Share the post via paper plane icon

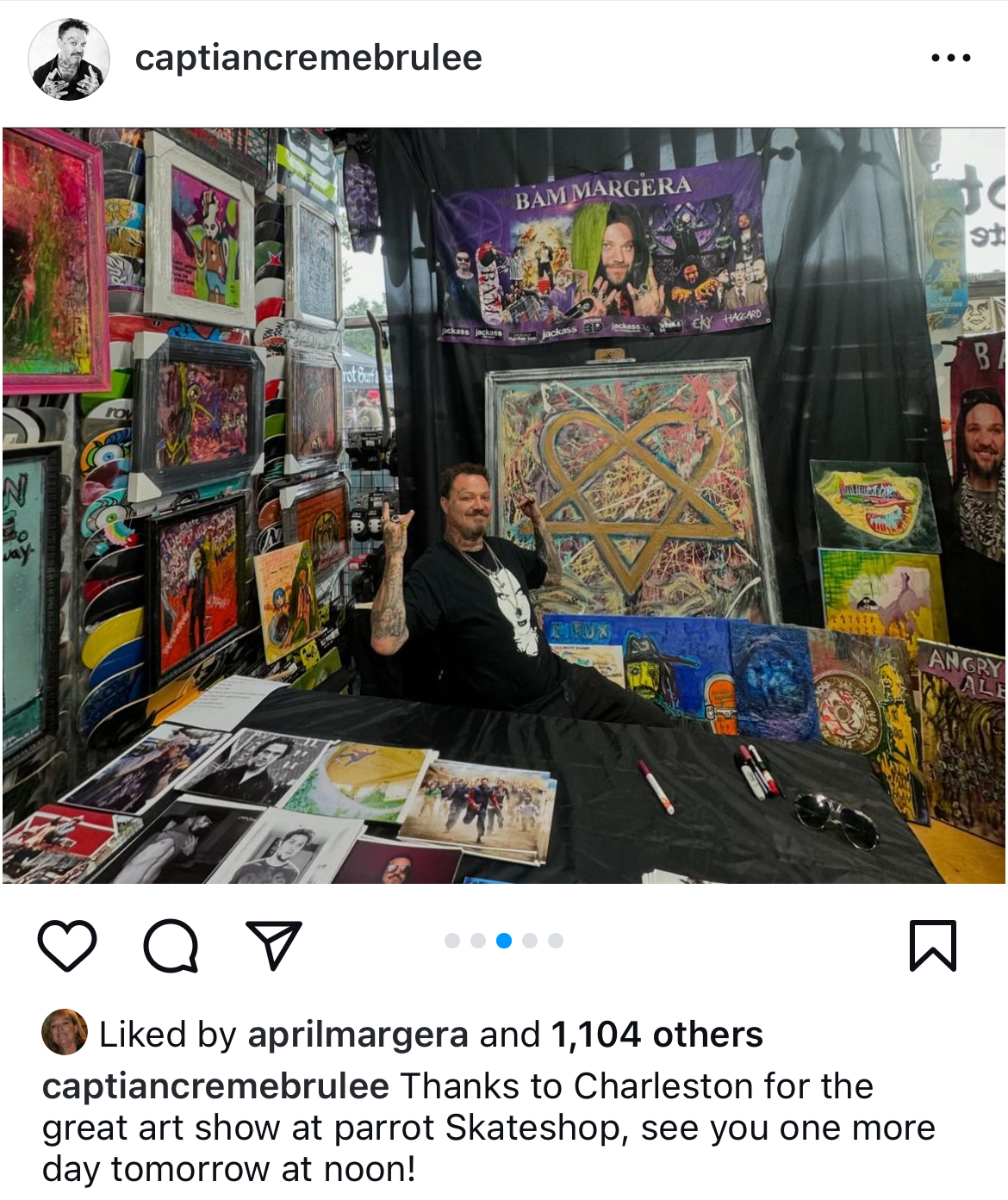273,944
